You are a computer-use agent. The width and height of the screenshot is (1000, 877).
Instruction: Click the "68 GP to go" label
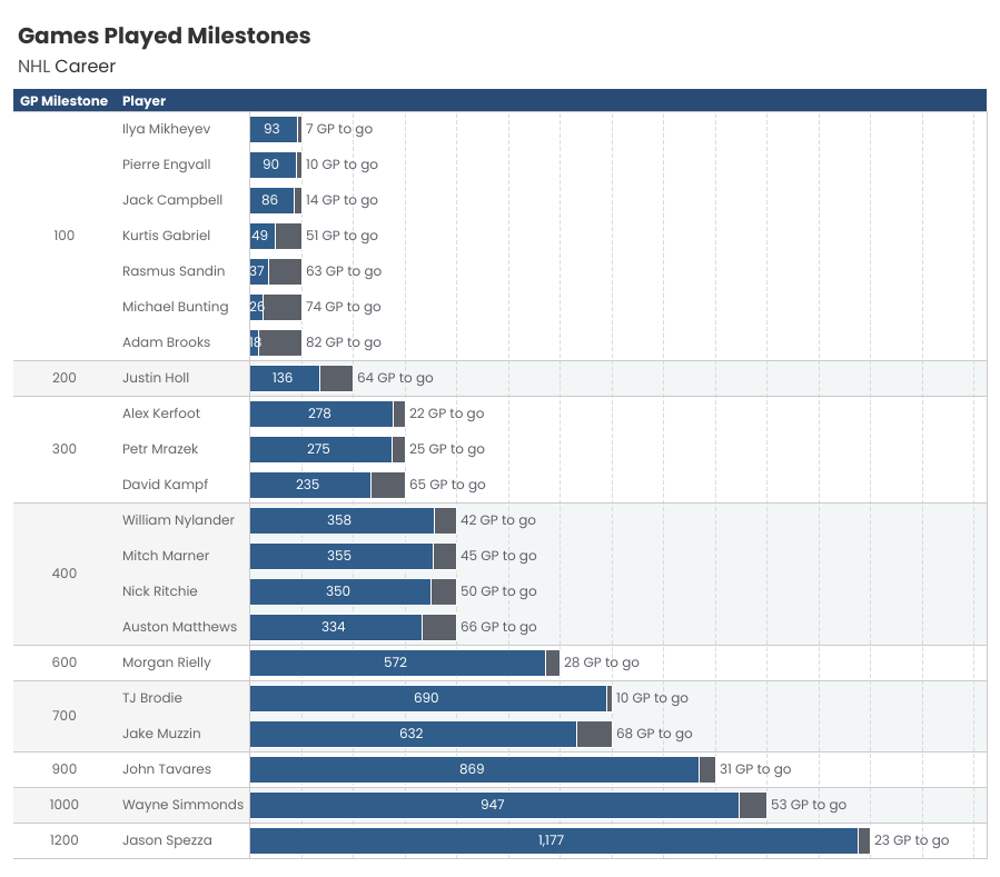click(x=654, y=733)
